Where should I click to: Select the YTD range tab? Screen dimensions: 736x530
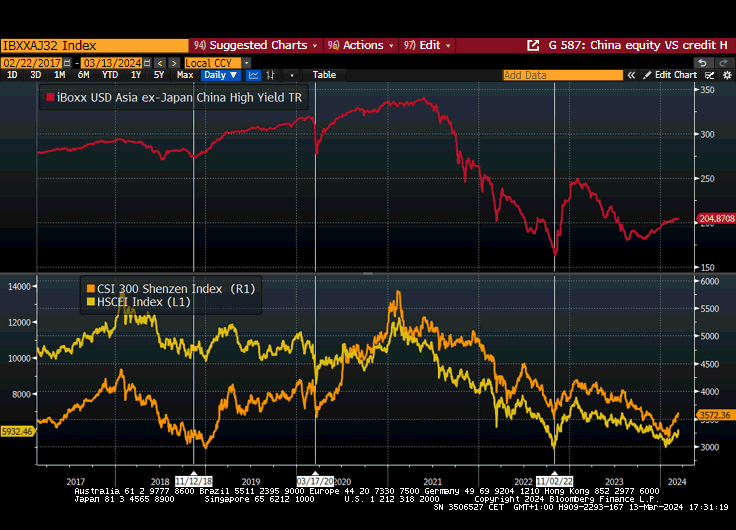110,75
